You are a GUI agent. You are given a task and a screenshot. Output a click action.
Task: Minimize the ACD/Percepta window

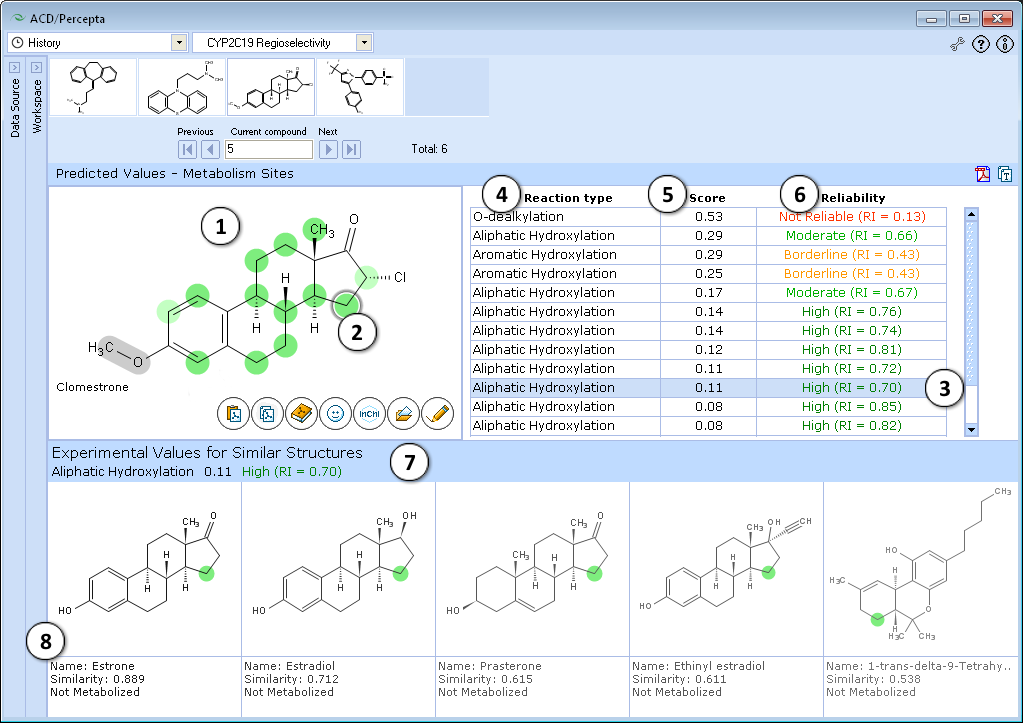tap(931, 18)
